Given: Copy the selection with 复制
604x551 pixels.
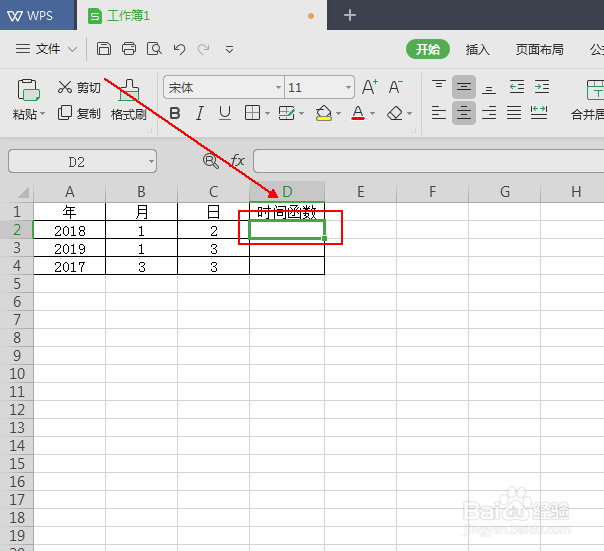Looking at the screenshot, I should 79,113.
